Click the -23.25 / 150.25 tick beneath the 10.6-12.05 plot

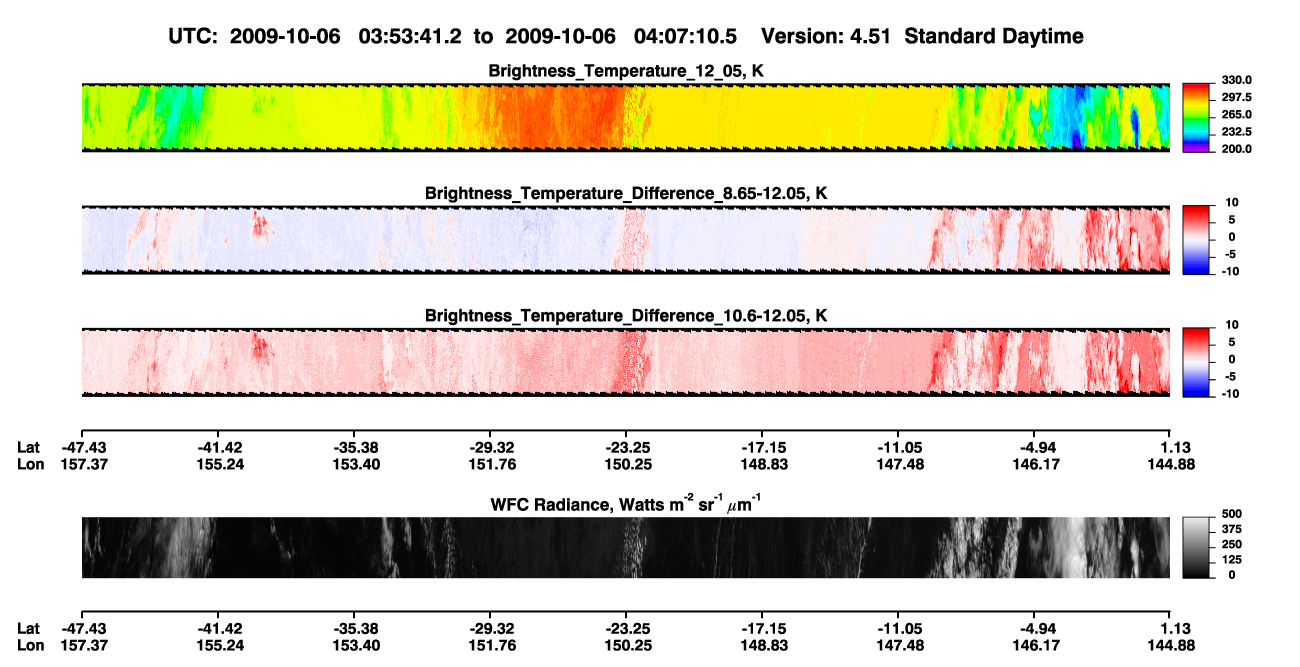click(626, 455)
